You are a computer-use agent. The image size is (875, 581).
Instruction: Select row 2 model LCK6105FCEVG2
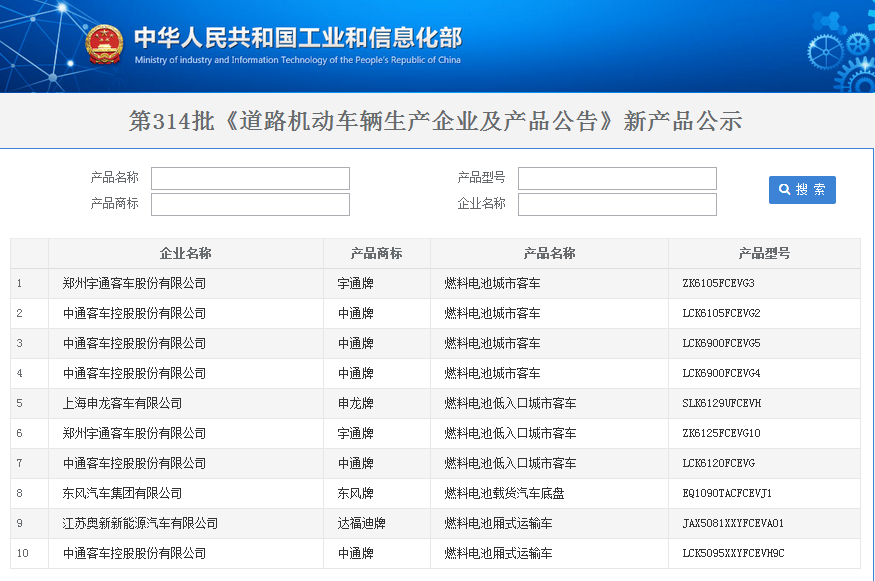721,313
